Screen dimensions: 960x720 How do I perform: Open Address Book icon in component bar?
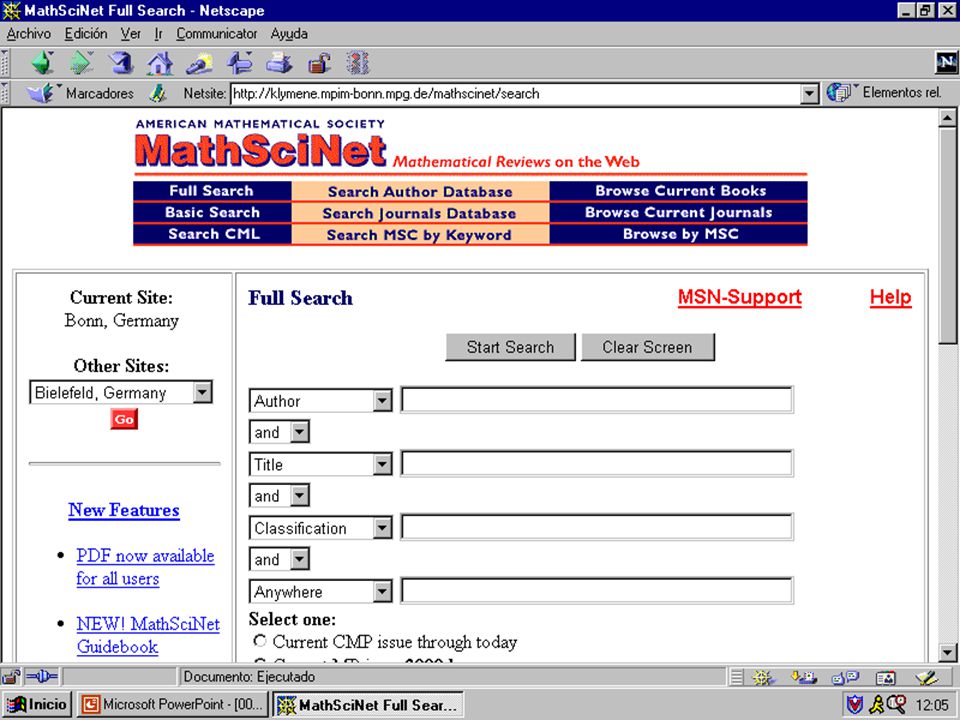coord(885,677)
